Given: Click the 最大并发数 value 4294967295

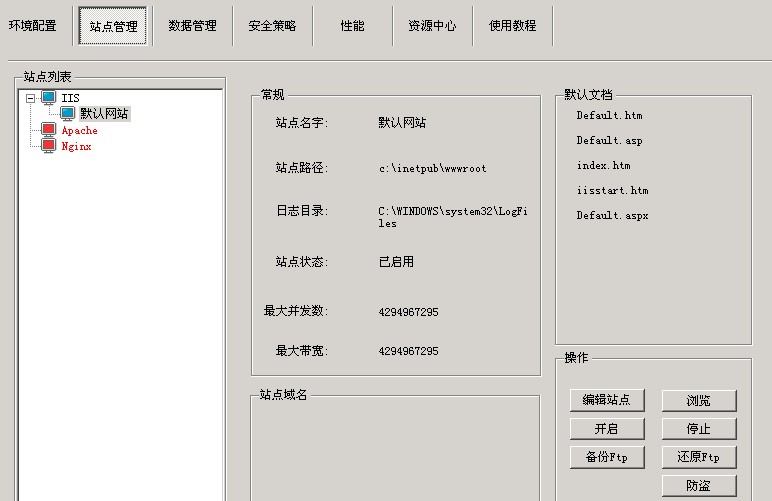Looking at the screenshot, I should click(409, 312).
